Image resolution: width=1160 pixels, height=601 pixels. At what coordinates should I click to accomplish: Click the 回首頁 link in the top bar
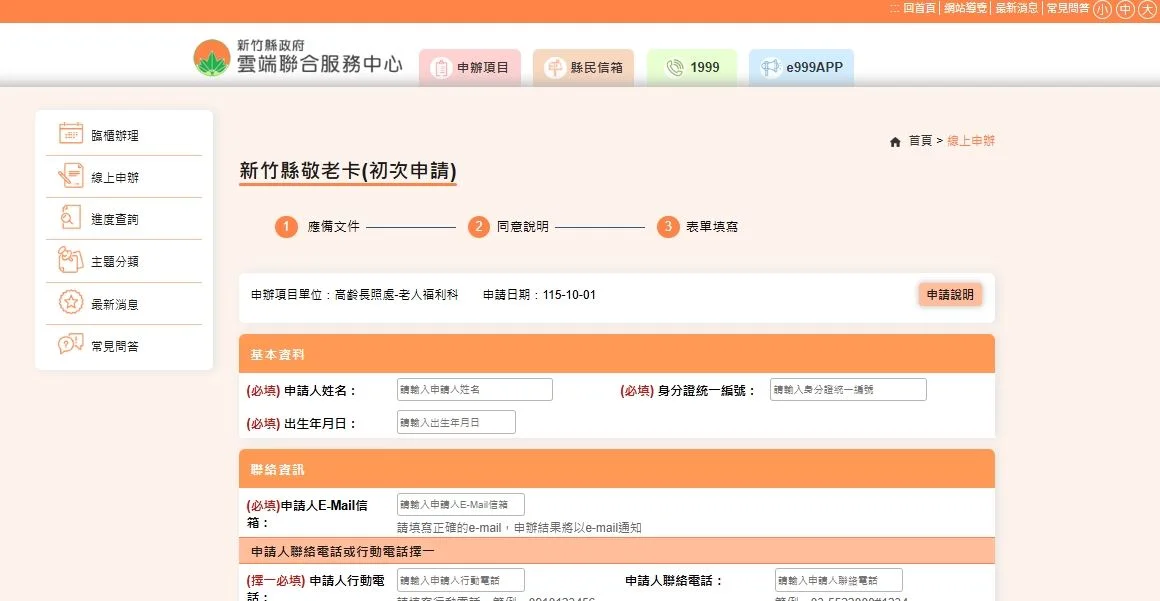tap(920, 8)
